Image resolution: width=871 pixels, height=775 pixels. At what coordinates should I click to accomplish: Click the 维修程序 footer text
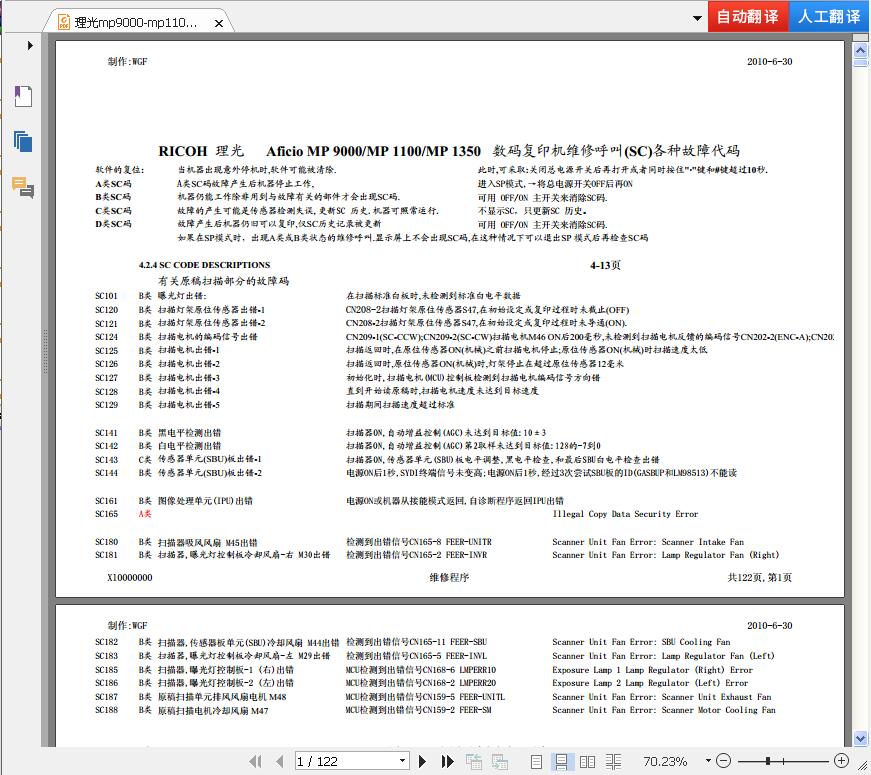click(x=449, y=578)
